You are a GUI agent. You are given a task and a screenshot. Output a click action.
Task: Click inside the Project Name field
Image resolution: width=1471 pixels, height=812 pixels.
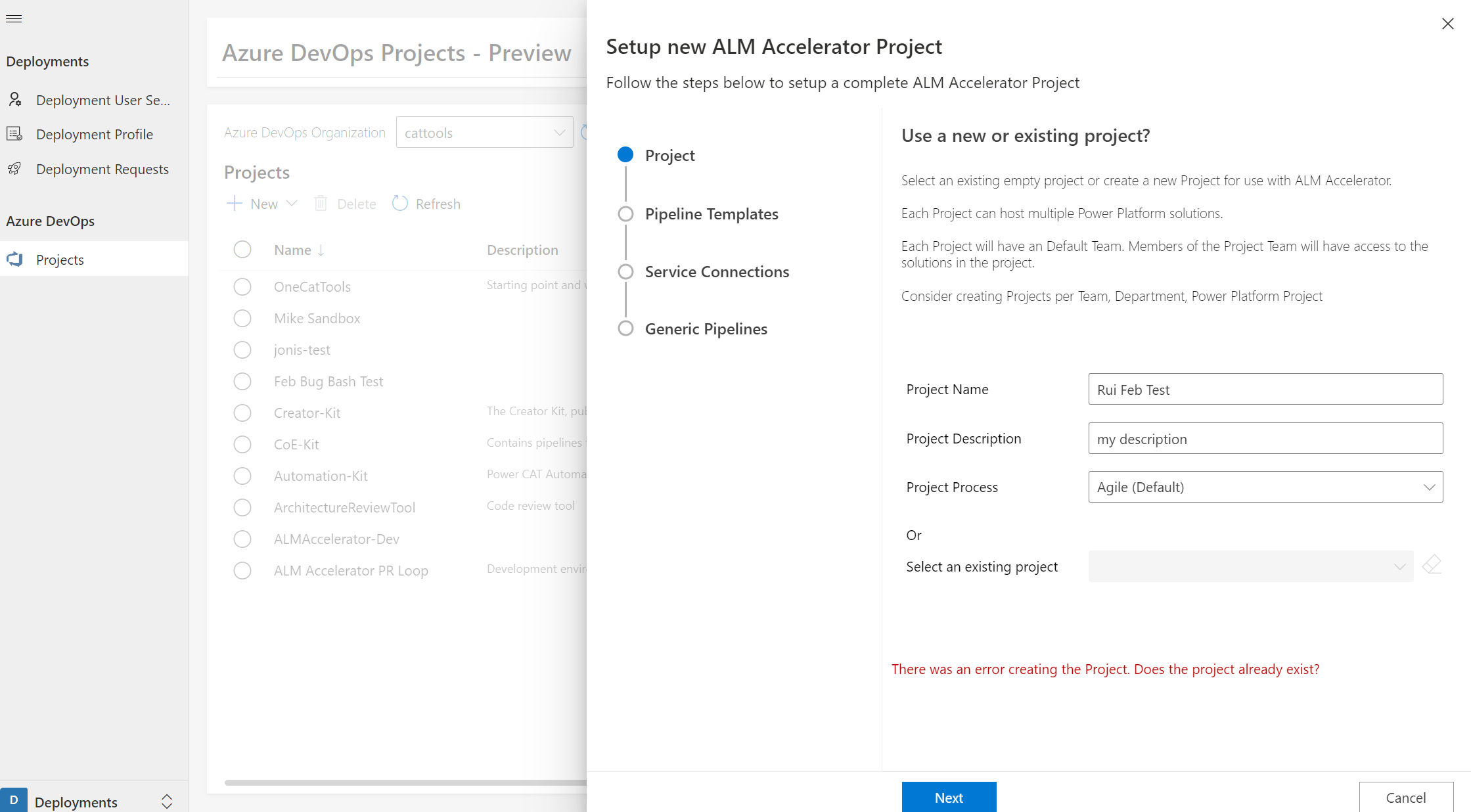1264,389
